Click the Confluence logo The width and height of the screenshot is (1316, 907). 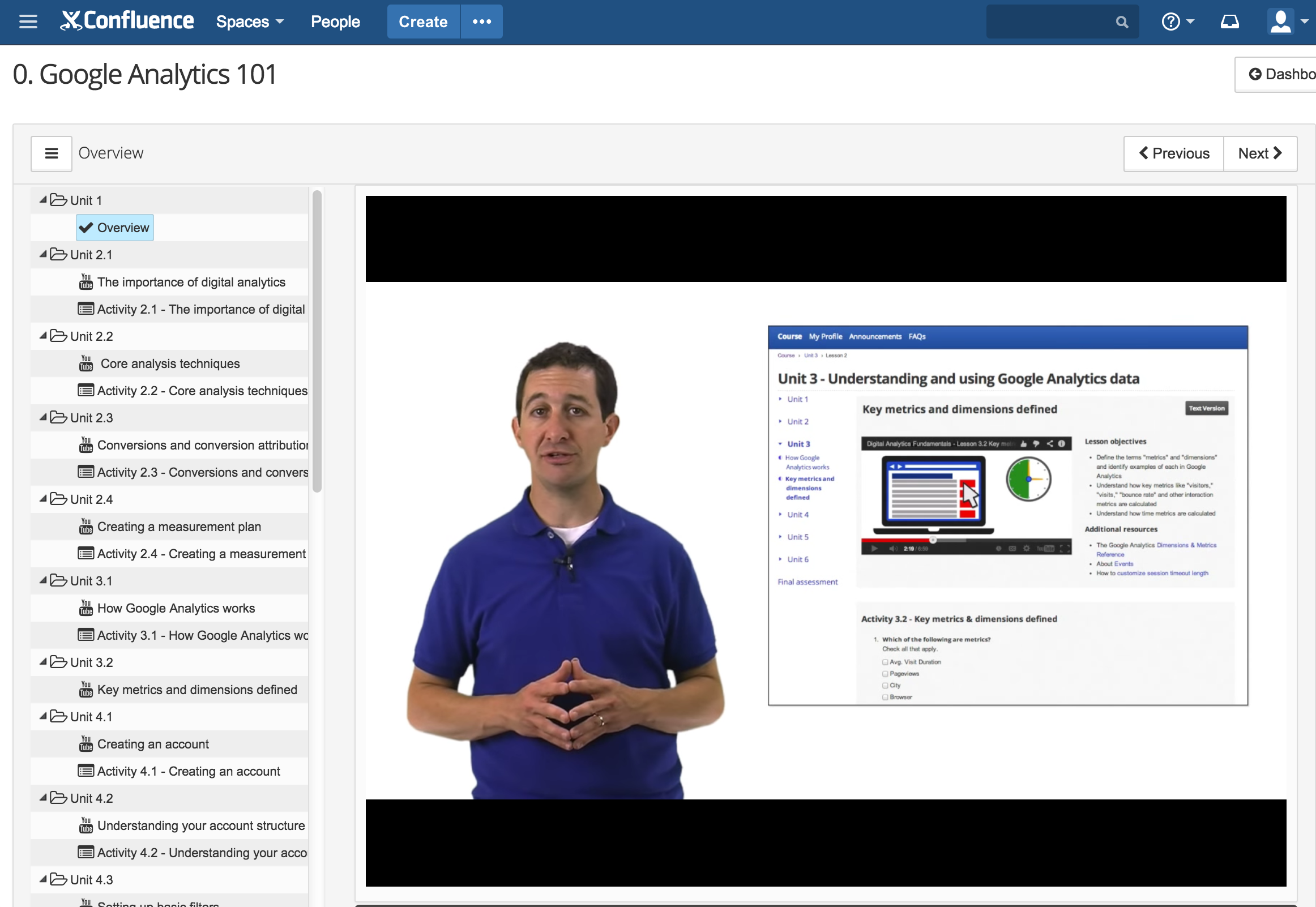[x=127, y=22]
